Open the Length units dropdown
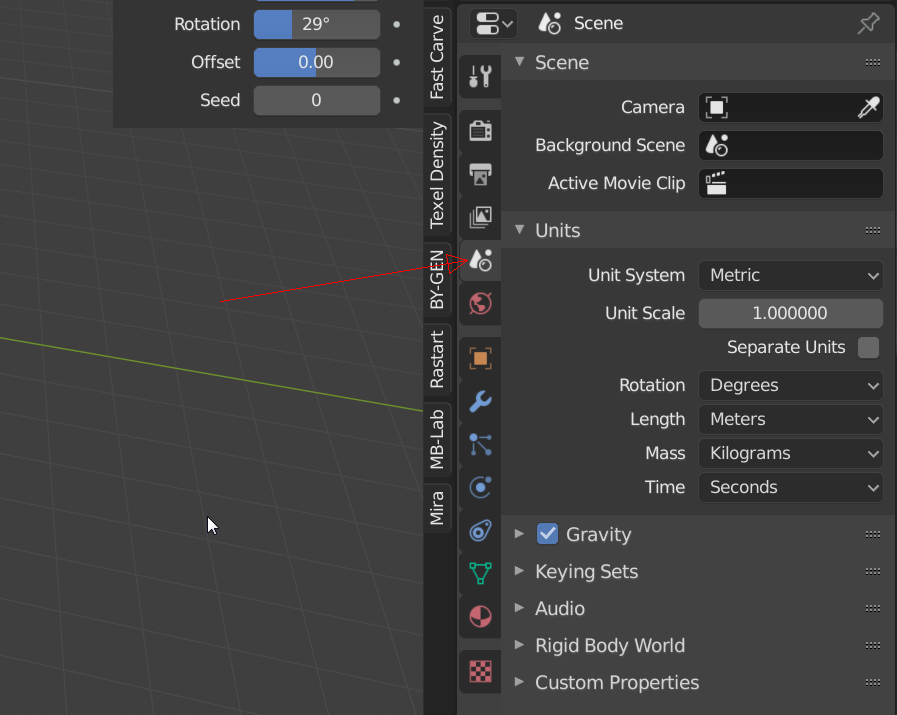897x715 pixels. coord(791,419)
